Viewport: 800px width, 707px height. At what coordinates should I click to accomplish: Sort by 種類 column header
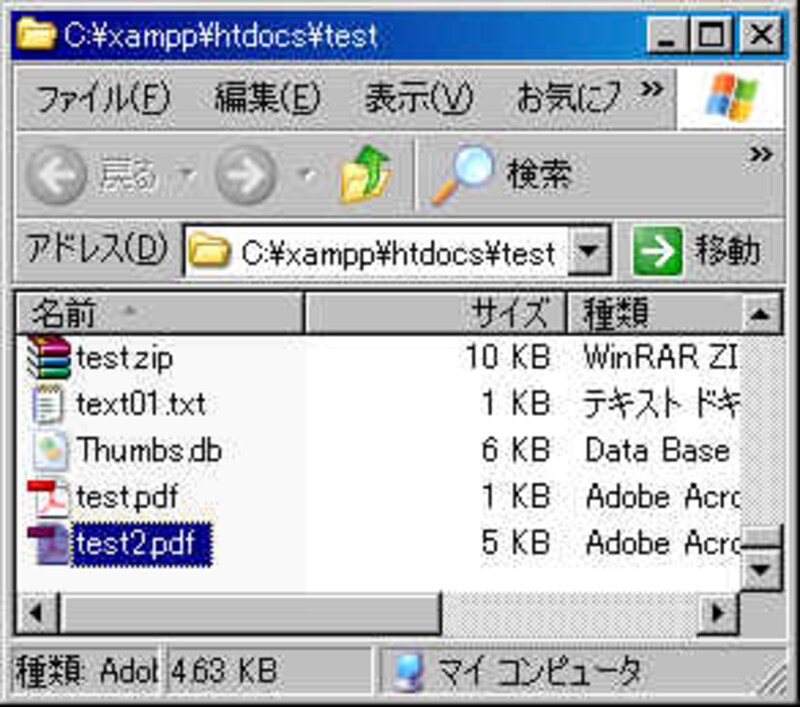point(653,313)
